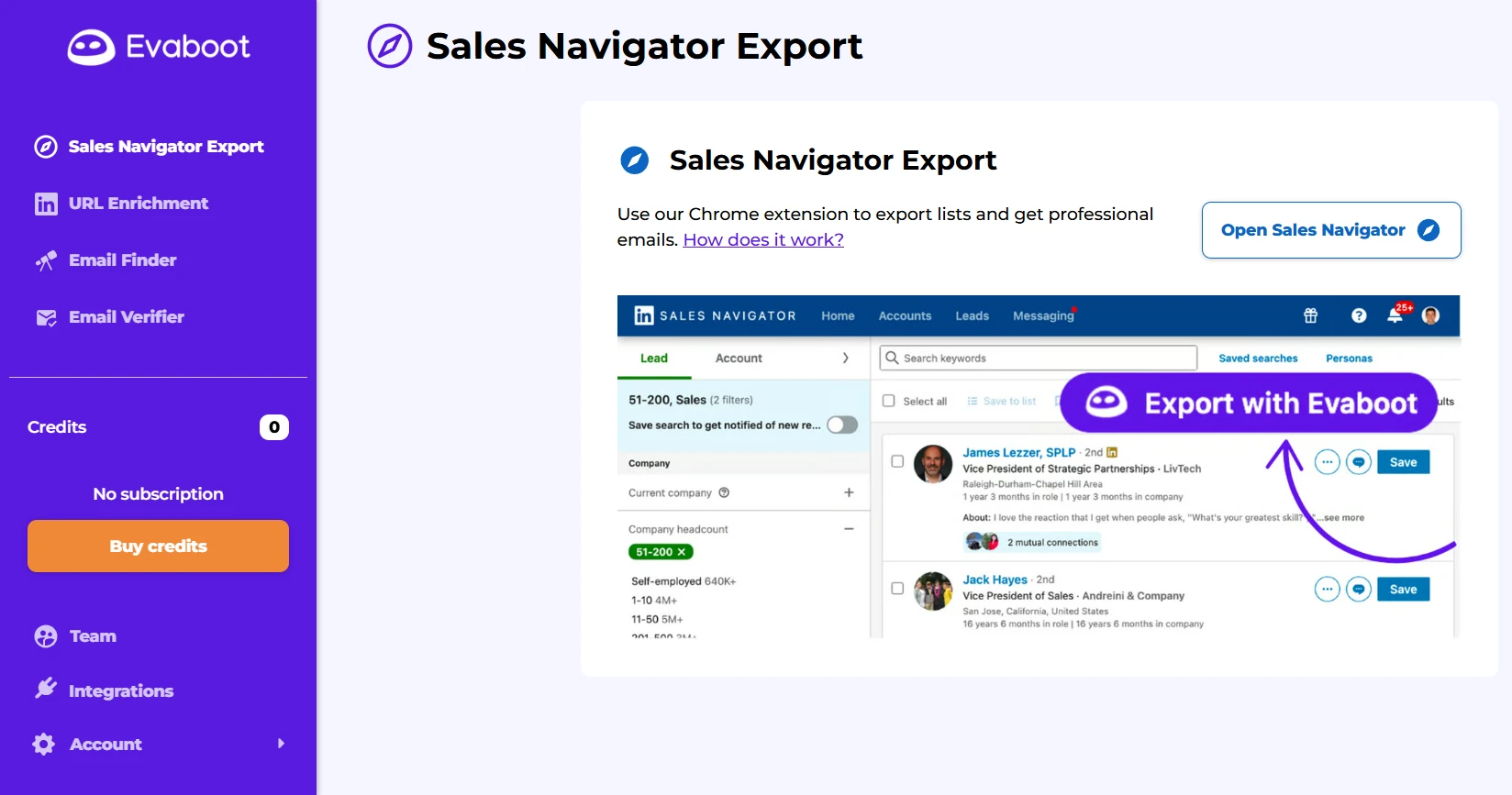Click the Buy credits button
This screenshot has height=795, width=1512.
click(x=158, y=547)
